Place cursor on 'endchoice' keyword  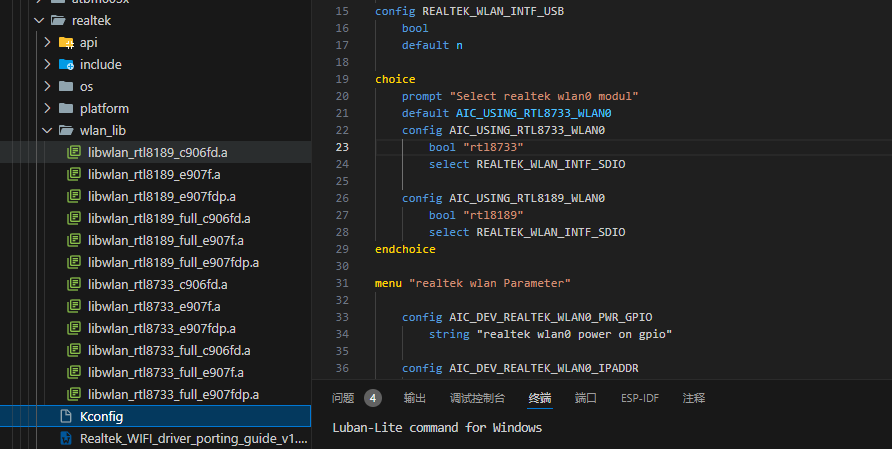coord(405,249)
